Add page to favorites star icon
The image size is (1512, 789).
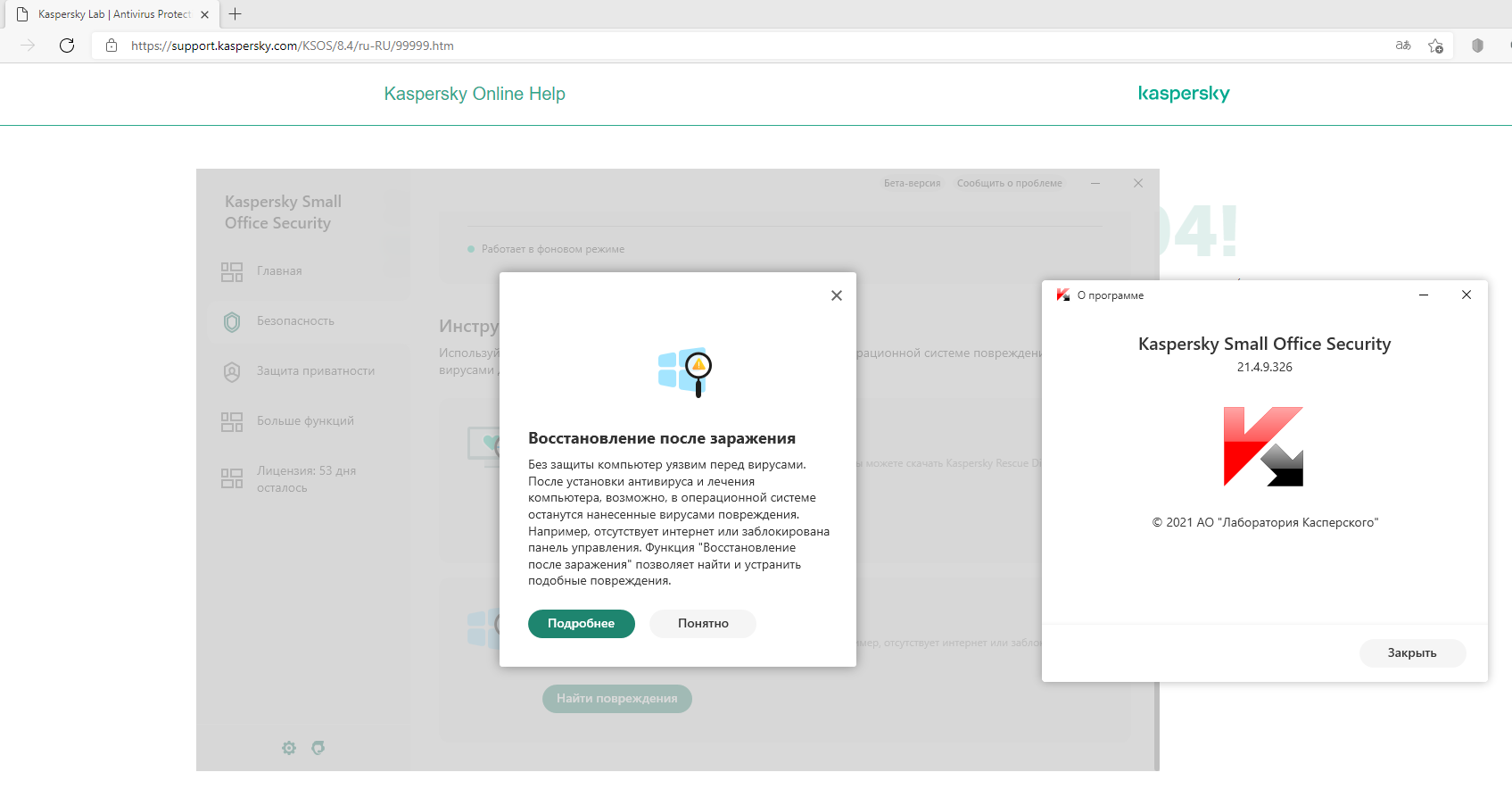click(x=1435, y=46)
